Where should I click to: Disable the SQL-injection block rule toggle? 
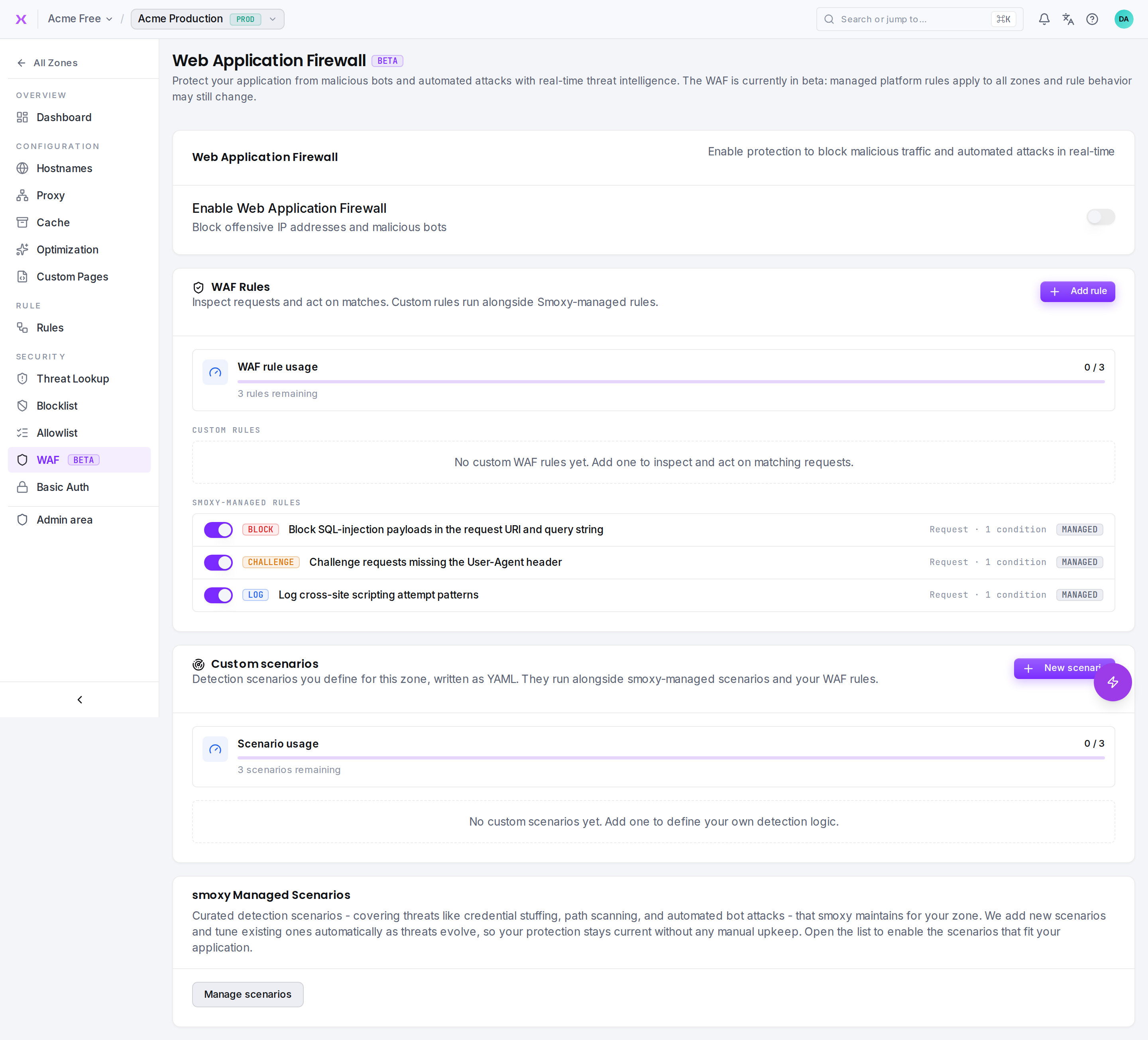[218, 530]
